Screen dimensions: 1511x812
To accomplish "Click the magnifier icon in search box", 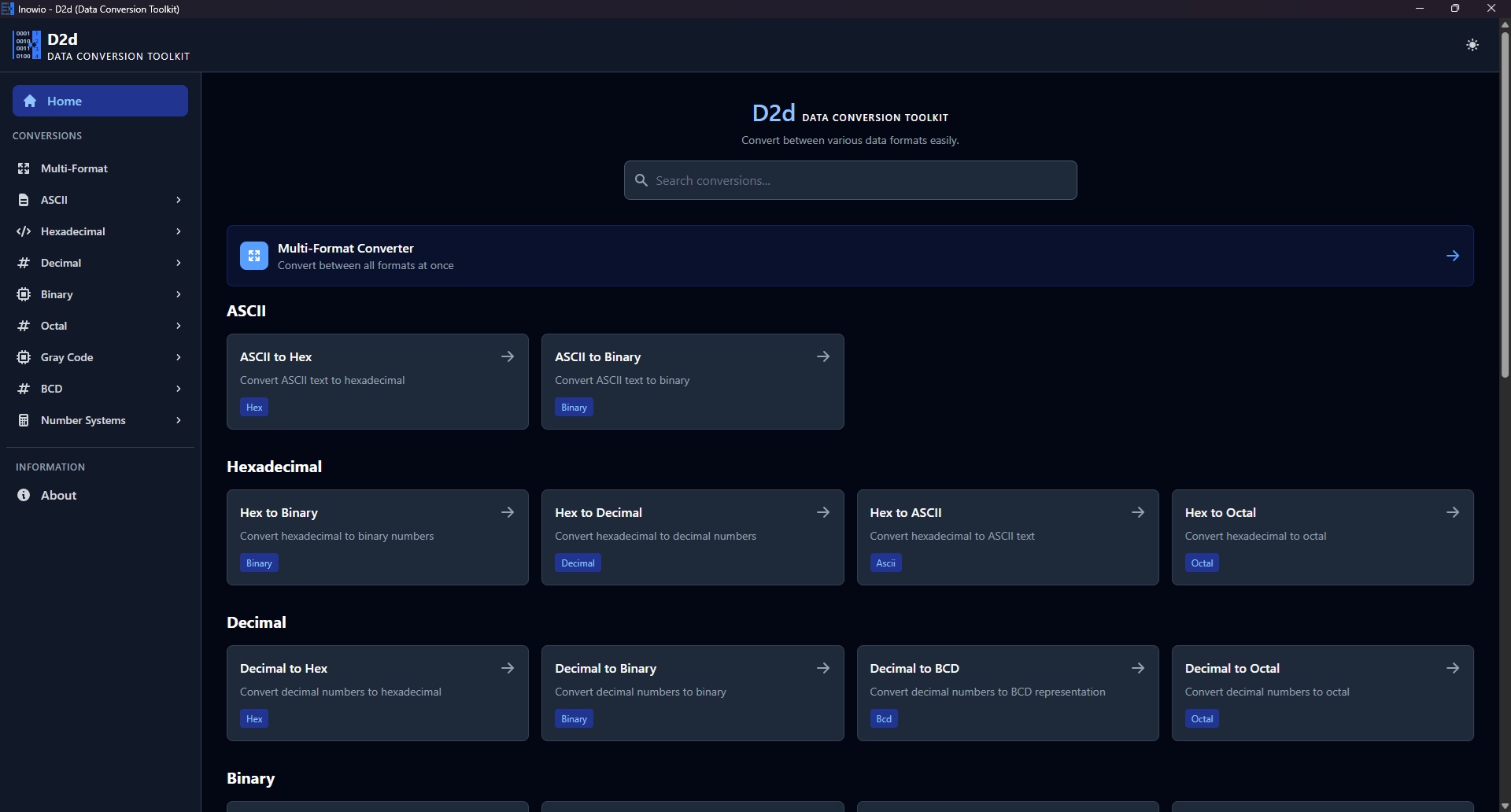I will pos(641,180).
